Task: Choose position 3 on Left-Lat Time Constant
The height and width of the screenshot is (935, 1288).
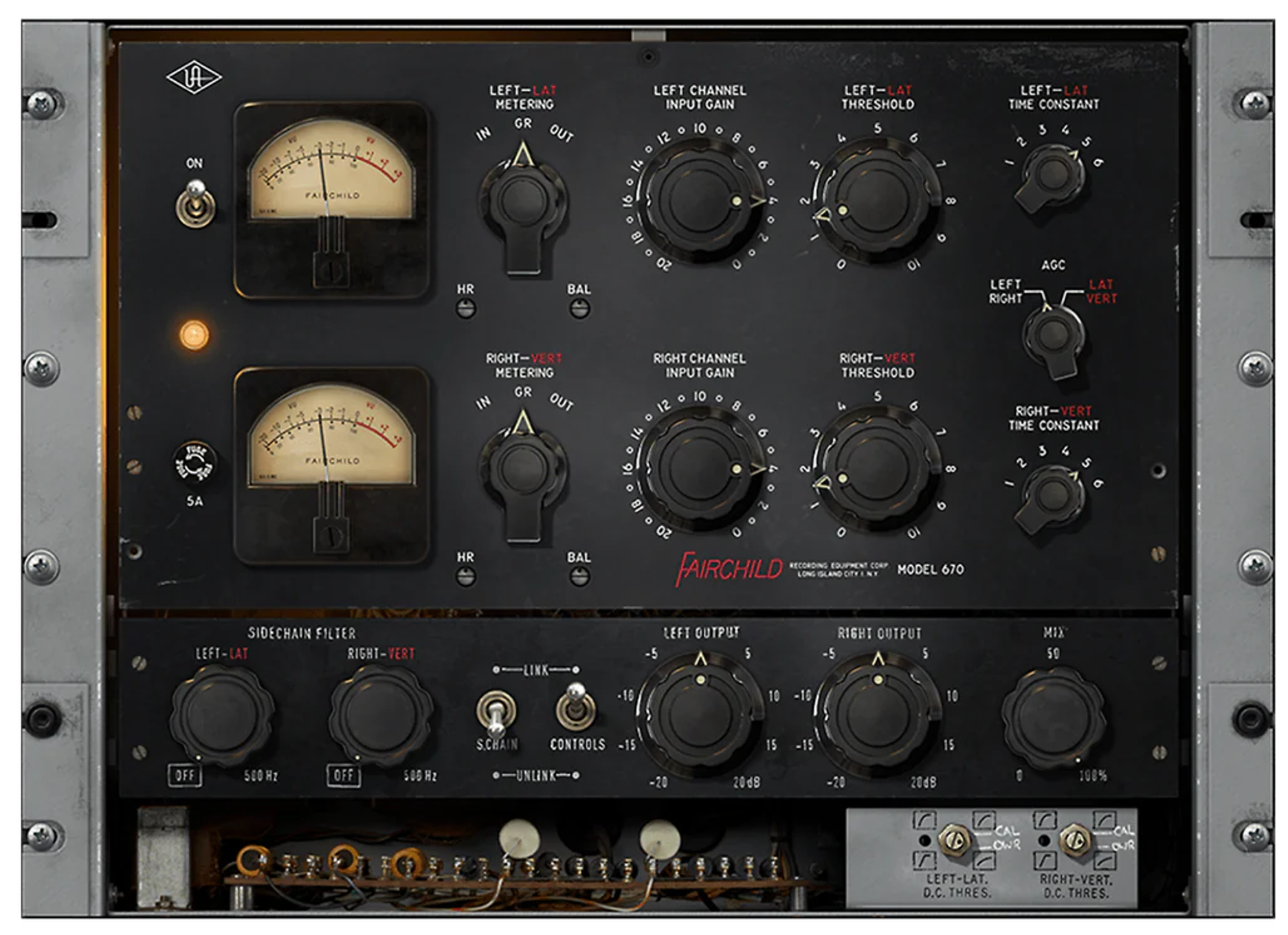Action: pos(1043,129)
